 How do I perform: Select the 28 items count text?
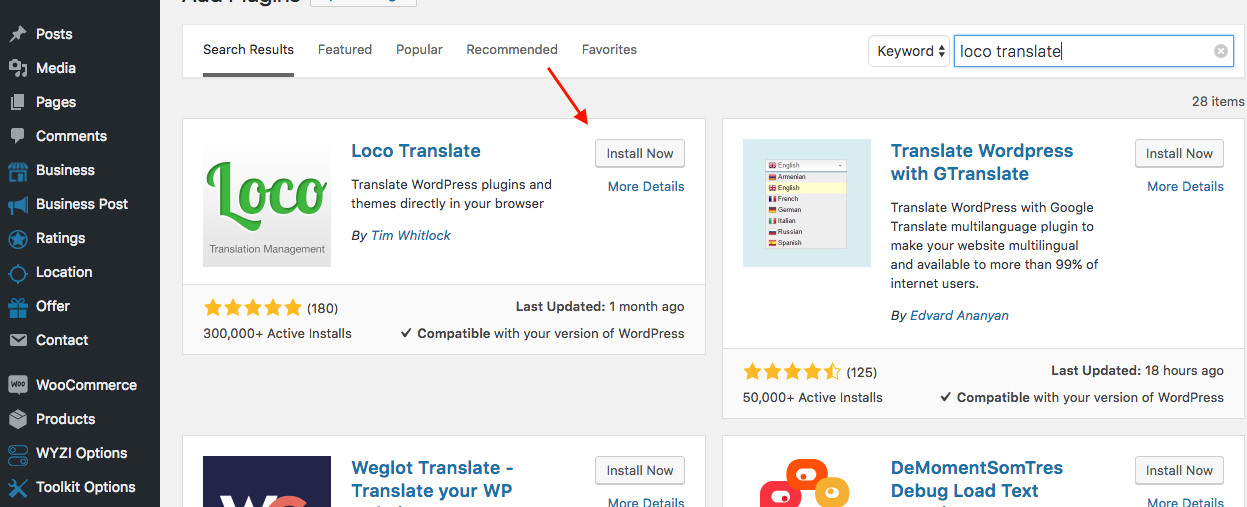1218,101
